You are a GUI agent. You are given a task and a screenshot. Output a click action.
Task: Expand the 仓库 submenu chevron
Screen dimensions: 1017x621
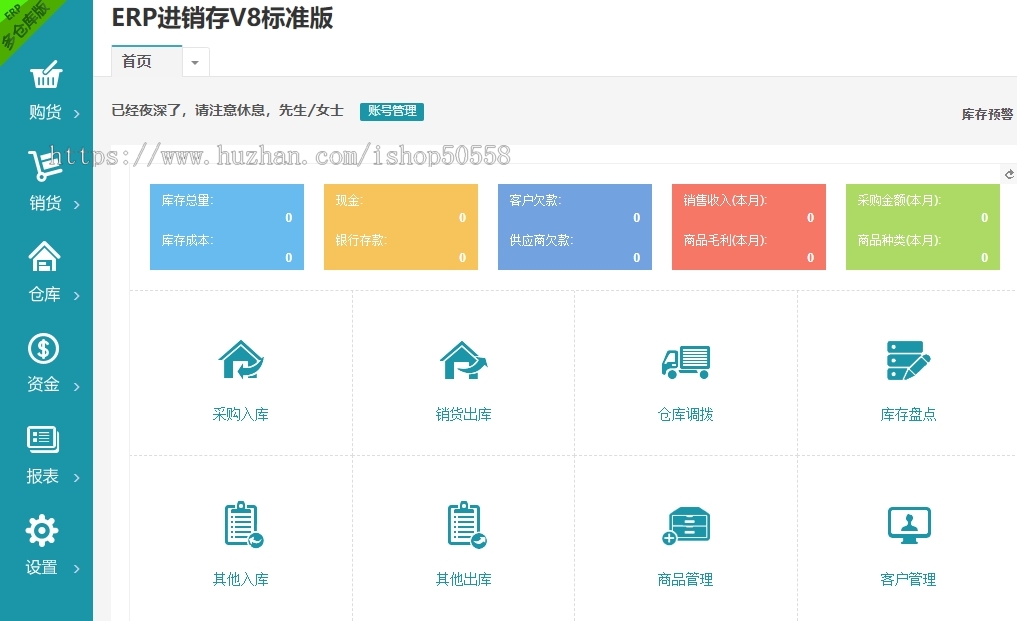click(x=77, y=295)
